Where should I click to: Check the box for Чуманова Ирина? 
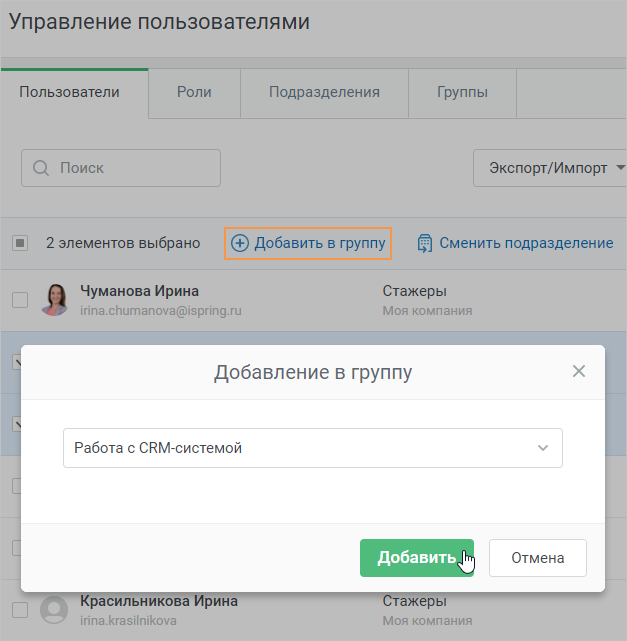coord(20,300)
